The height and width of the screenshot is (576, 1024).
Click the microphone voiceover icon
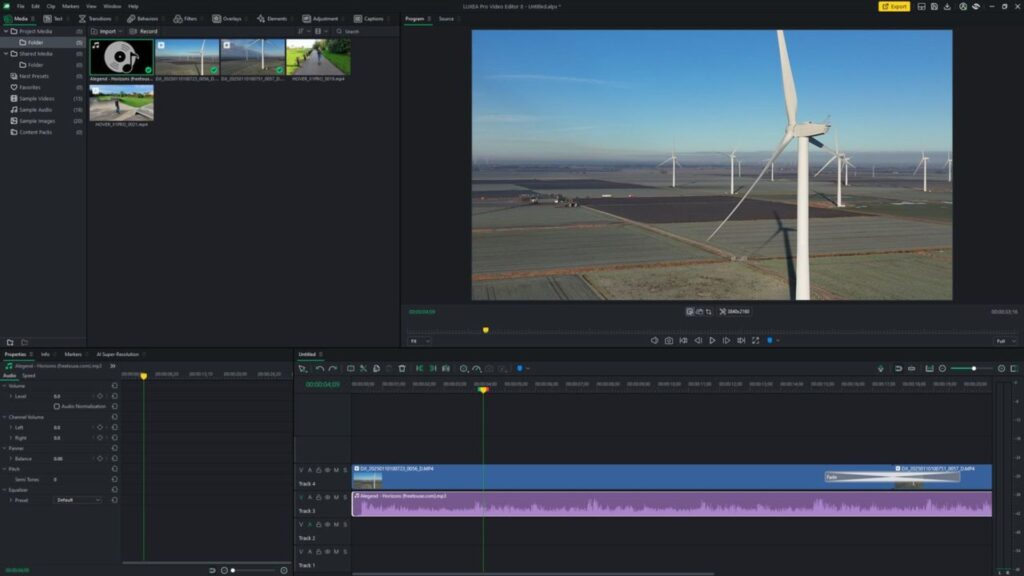(x=880, y=369)
